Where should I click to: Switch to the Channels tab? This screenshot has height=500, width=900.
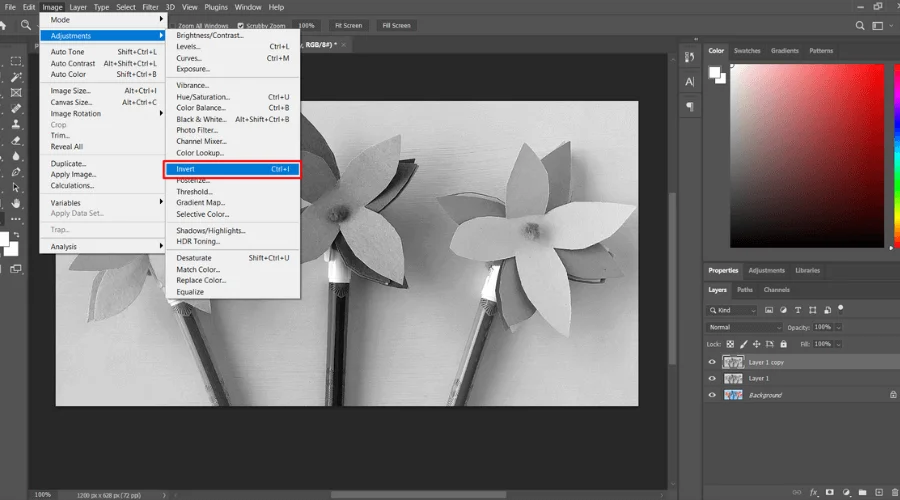777,290
